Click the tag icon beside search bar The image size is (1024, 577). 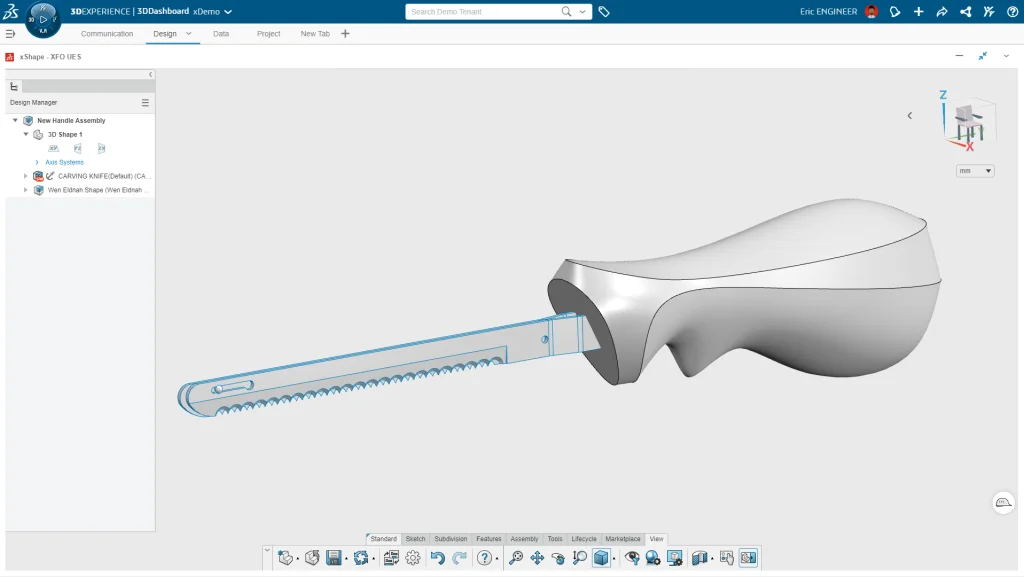(604, 12)
